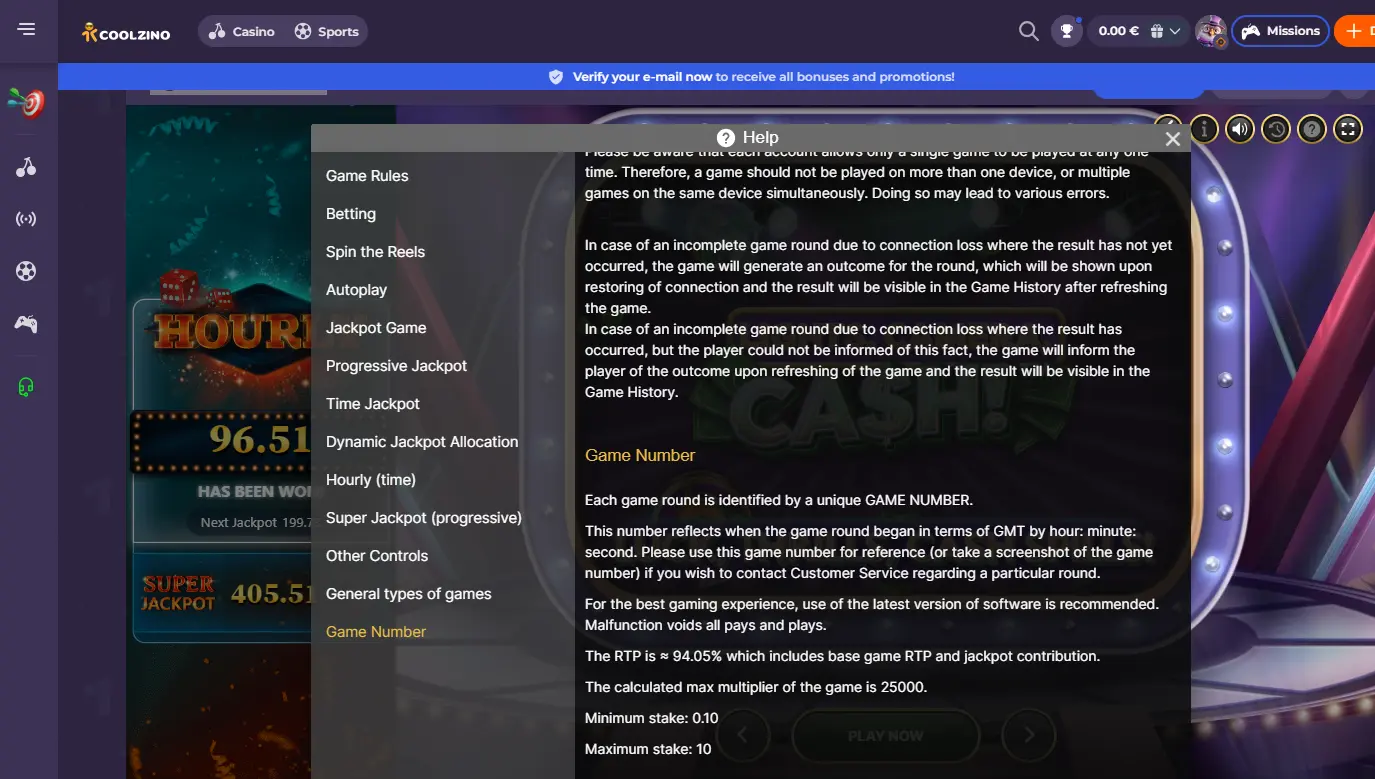Image resolution: width=1375 pixels, height=779 pixels.
Task: Select Game Rules in help menu
Action: pyautogui.click(x=367, y=176)
